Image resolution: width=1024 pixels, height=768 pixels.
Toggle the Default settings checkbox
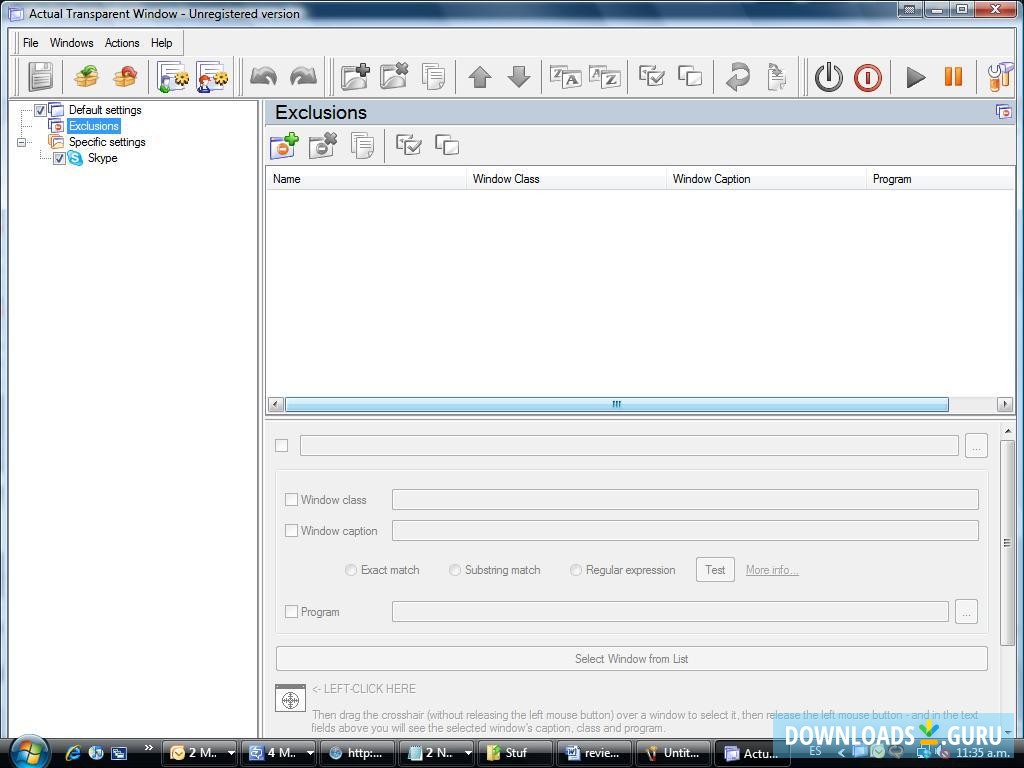[x=40, y=110]
